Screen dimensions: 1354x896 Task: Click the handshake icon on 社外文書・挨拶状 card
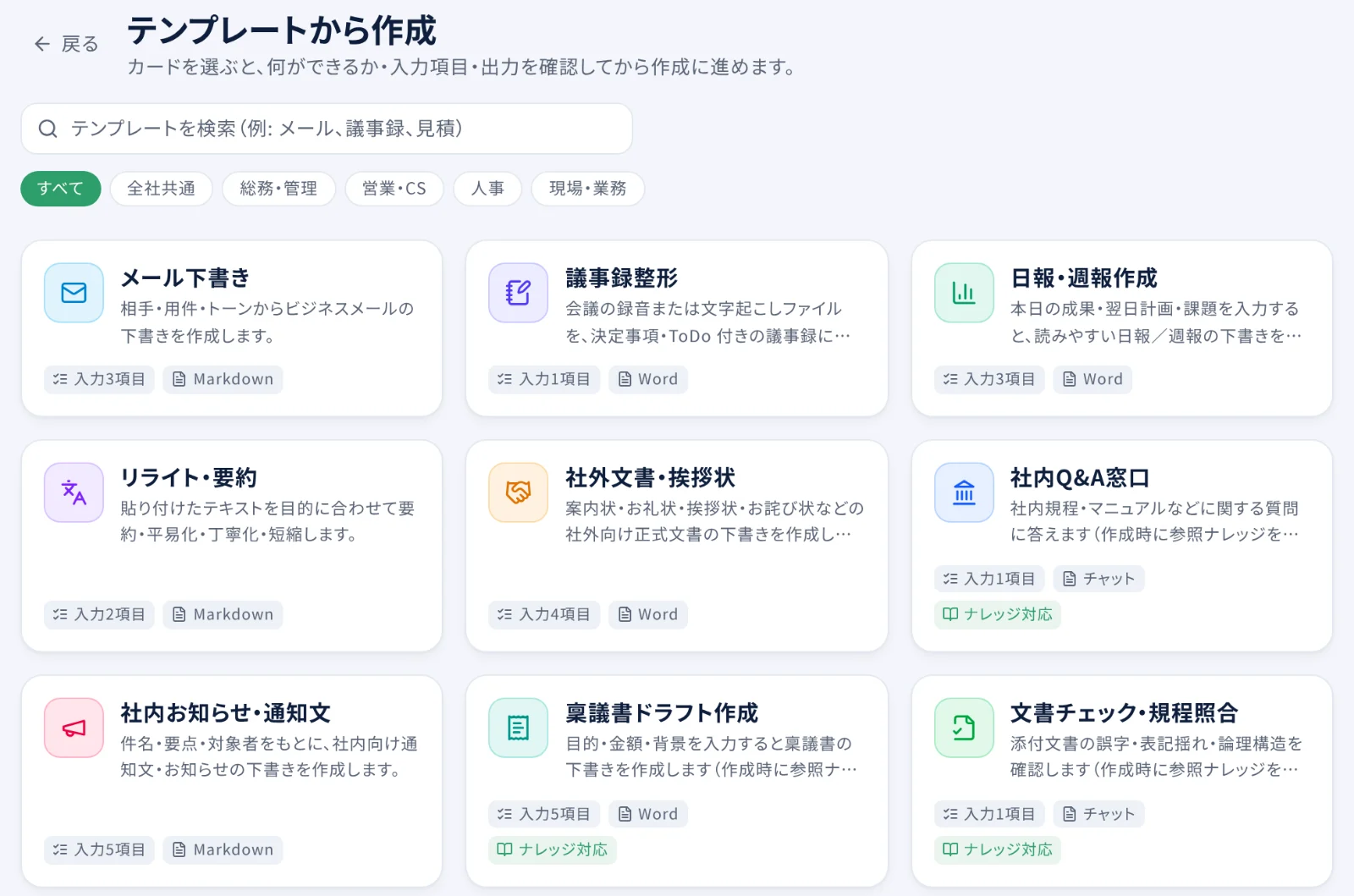518,492
